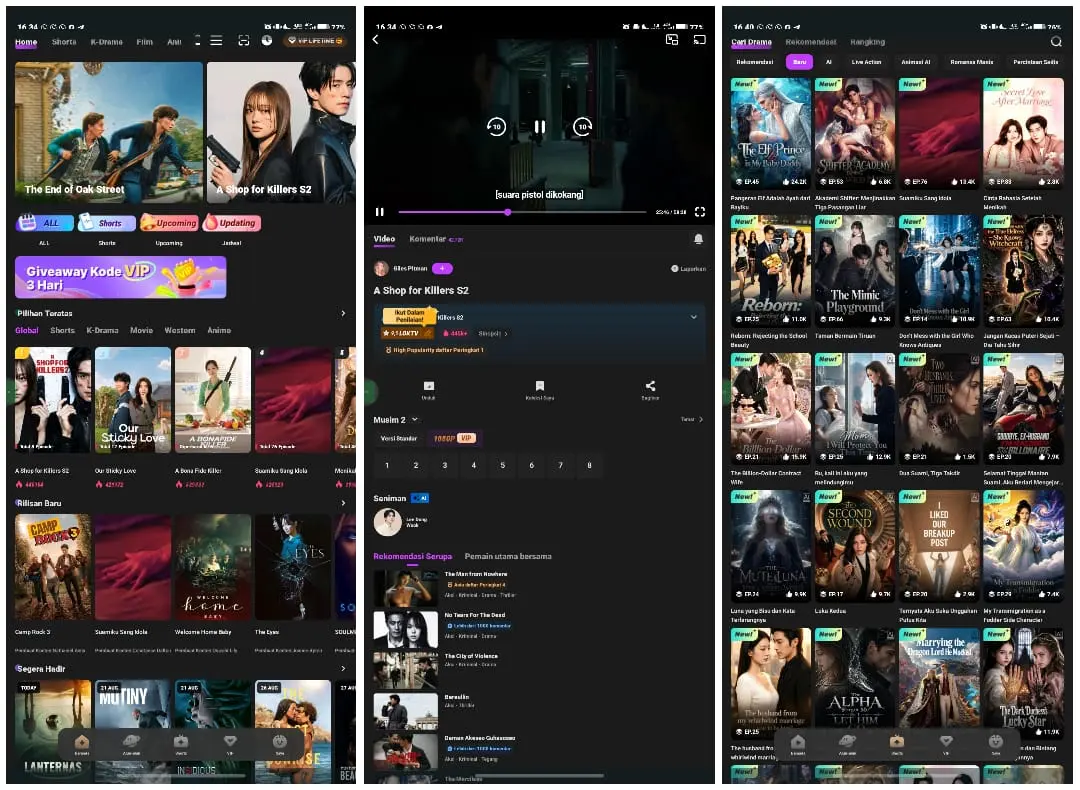Tap home icon in Cari Drama bottom bar

[x=798, y=744]
